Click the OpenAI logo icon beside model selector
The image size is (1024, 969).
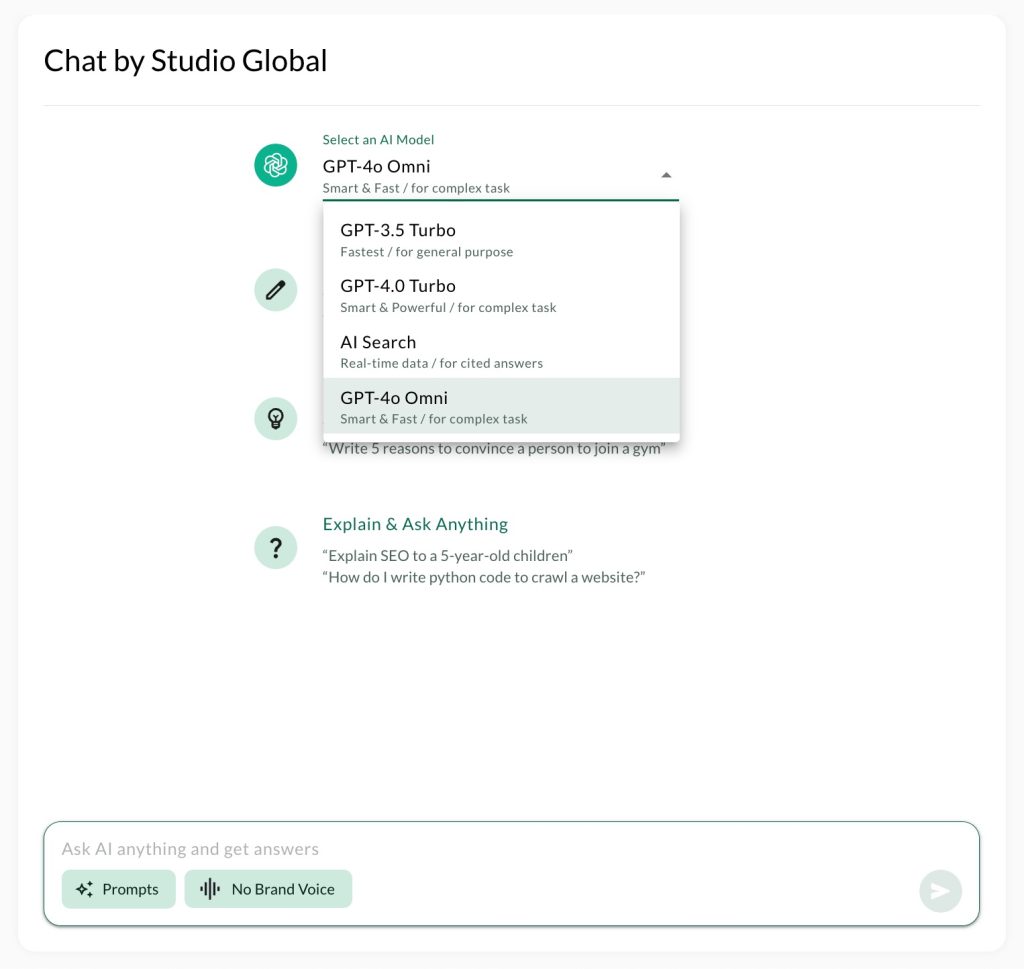click(x=276, y=165)
